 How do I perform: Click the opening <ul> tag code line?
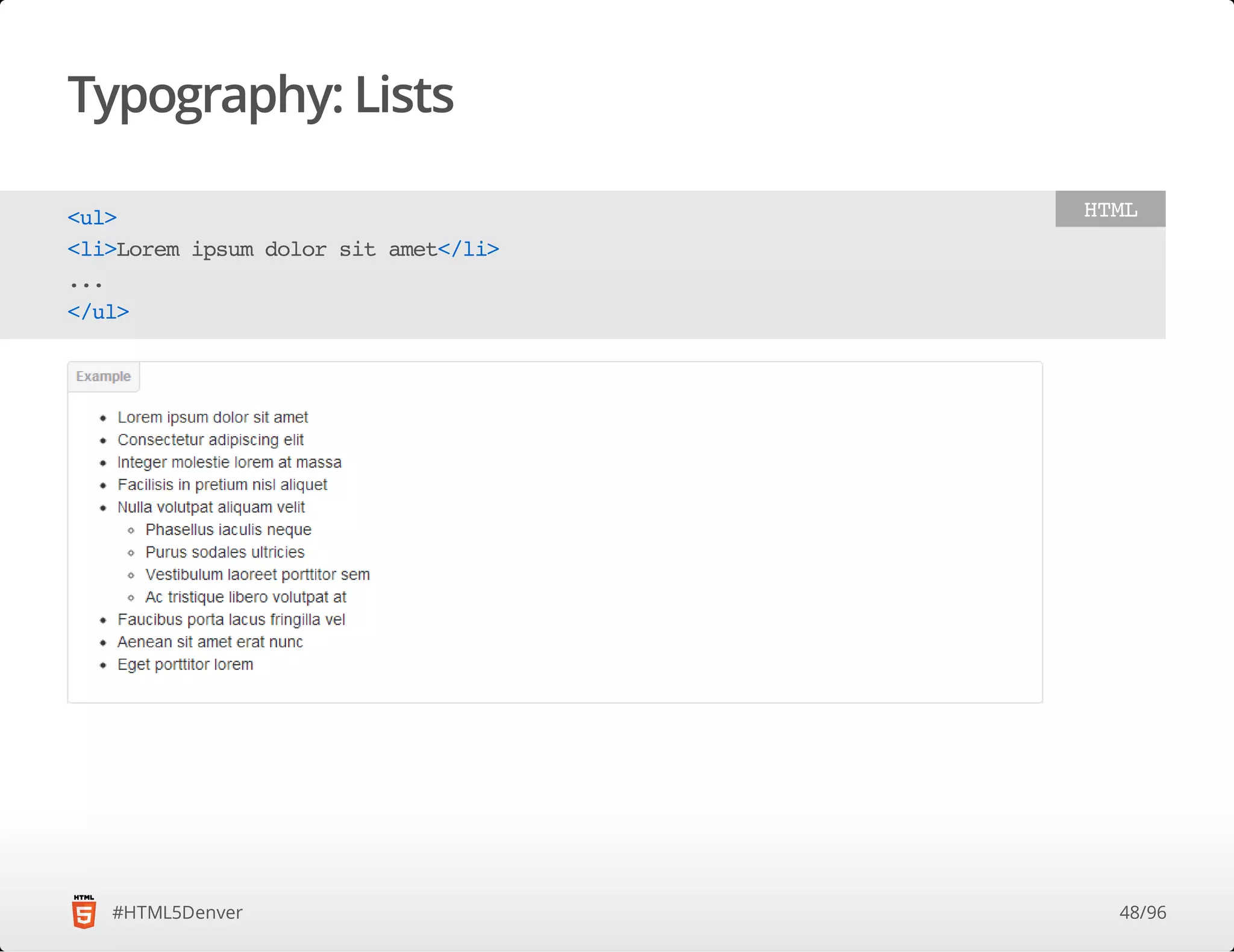[x=92, y=218]
